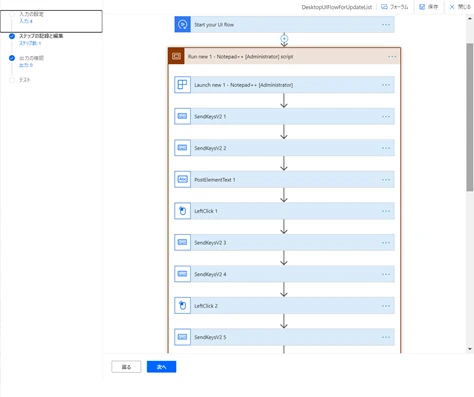Open more options for PostElementText 1

(x=386, y=180)
